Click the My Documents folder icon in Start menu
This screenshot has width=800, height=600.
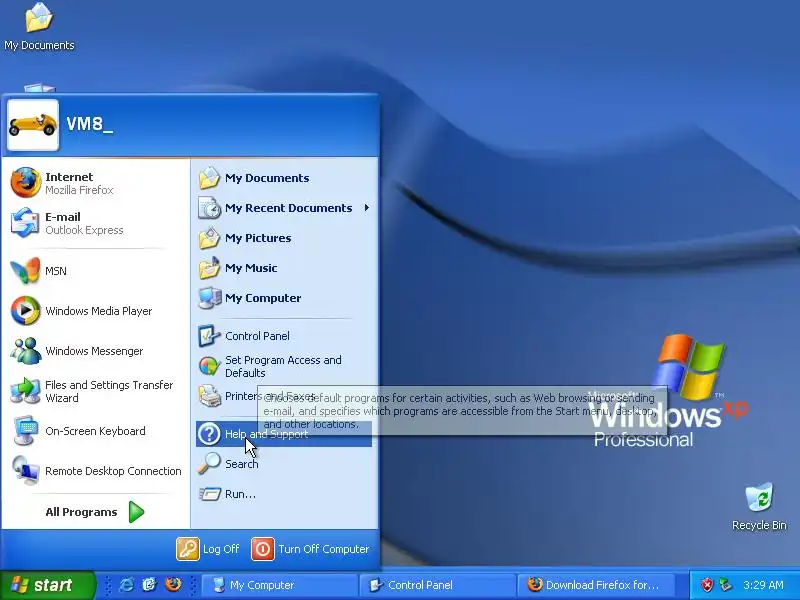(x=209, y=178)
